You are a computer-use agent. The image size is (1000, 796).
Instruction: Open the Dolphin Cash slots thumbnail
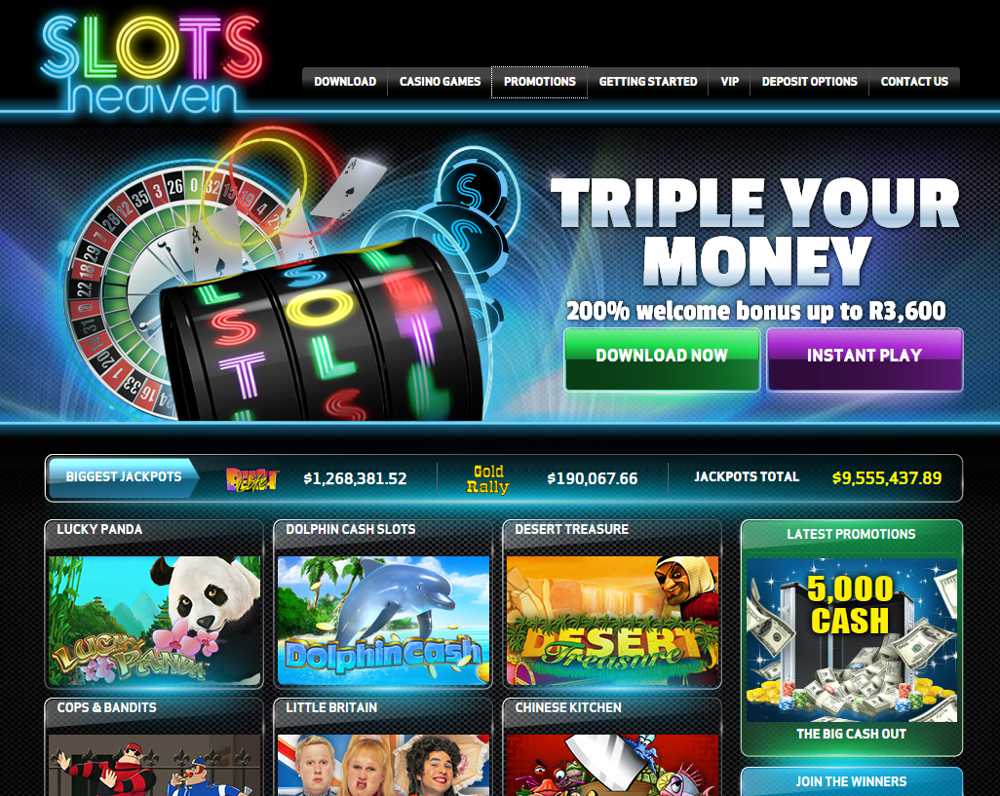383,621
